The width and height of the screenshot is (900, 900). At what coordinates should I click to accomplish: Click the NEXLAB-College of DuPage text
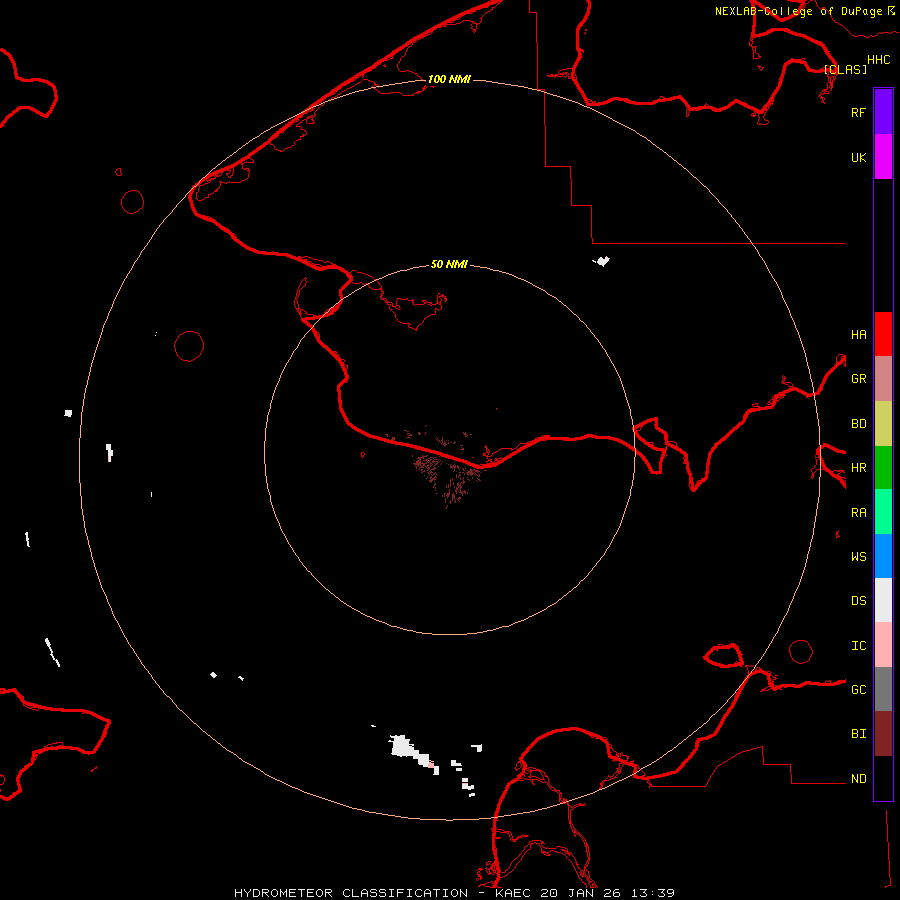pos(798,11)
